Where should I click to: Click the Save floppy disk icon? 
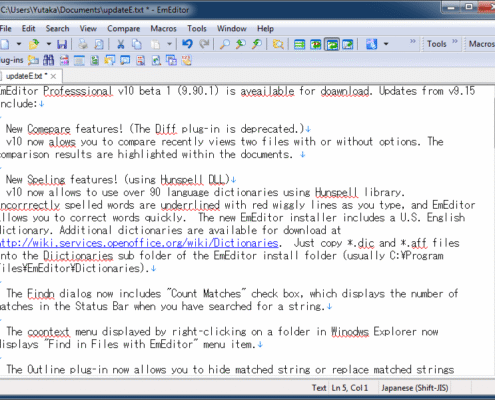tap(62, 44)
